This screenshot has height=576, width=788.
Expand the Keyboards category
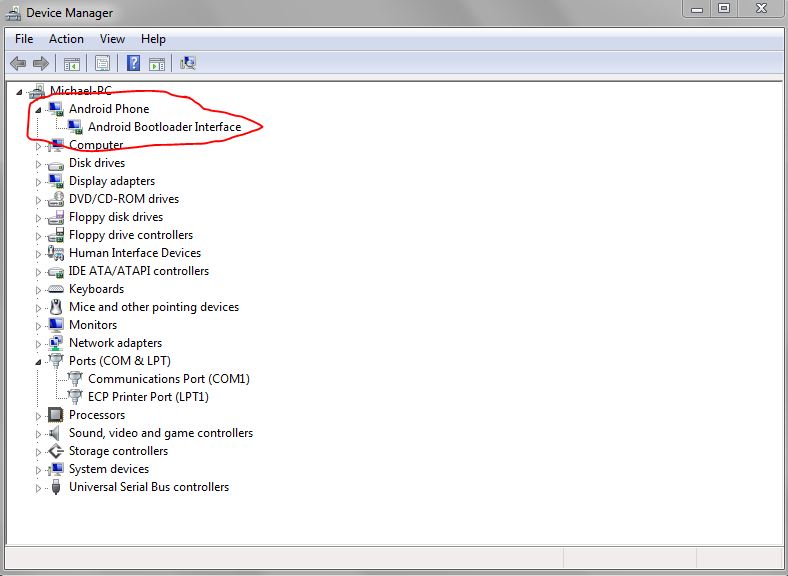tap(38, 290)
